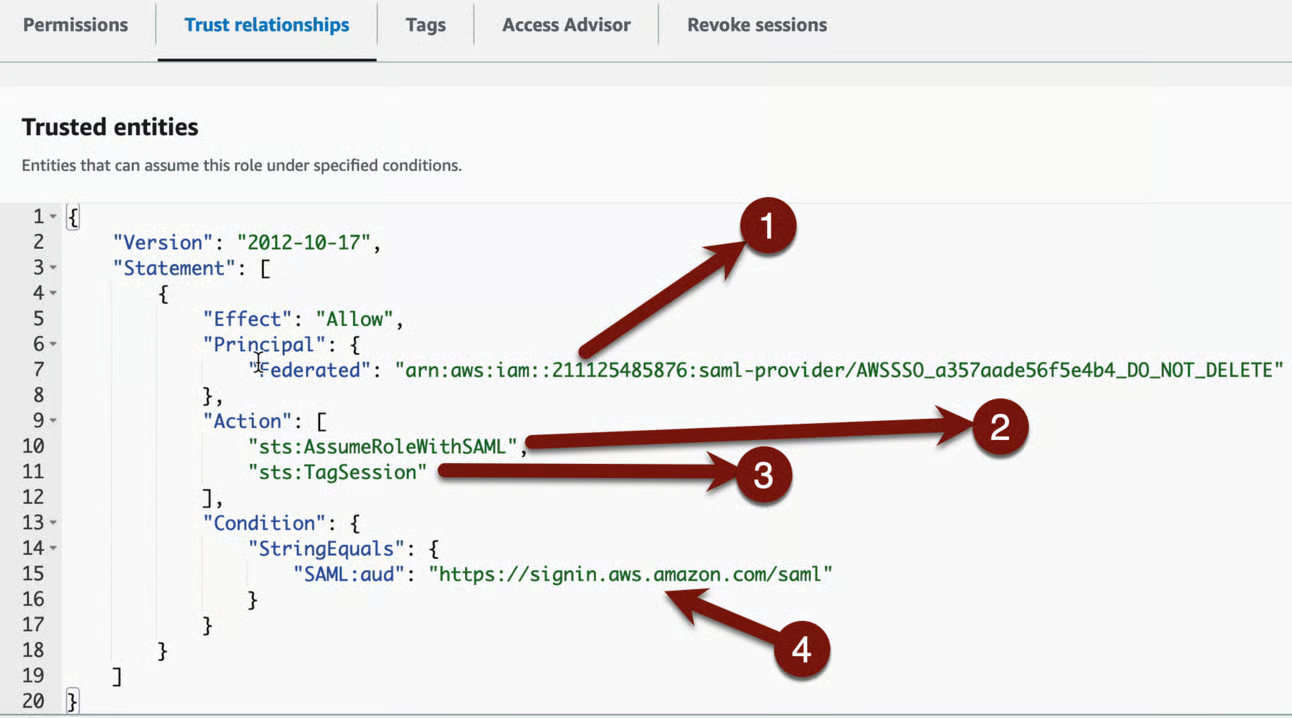Collapse the root JSON object fold arrow on line 1
1292x718 pixels.
53,217
